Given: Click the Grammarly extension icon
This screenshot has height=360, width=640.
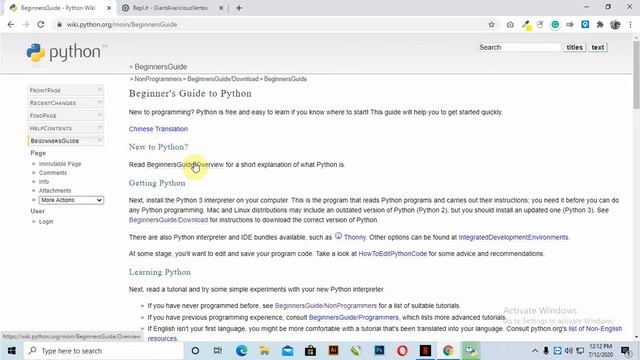Looking at the screenshot, I should (x=555, y=24).
